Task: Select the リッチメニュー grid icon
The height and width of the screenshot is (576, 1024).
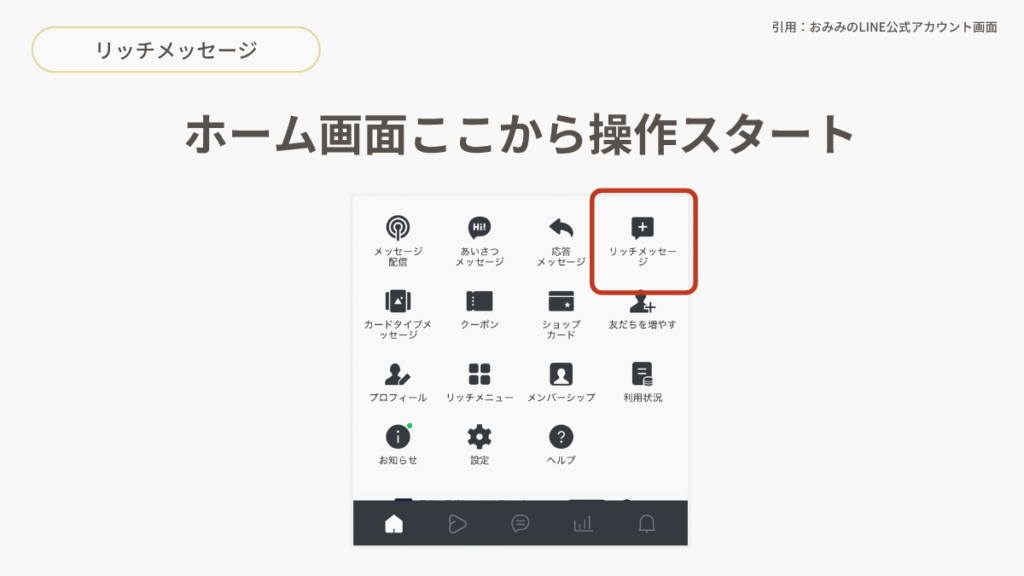Action: (480, 375)
